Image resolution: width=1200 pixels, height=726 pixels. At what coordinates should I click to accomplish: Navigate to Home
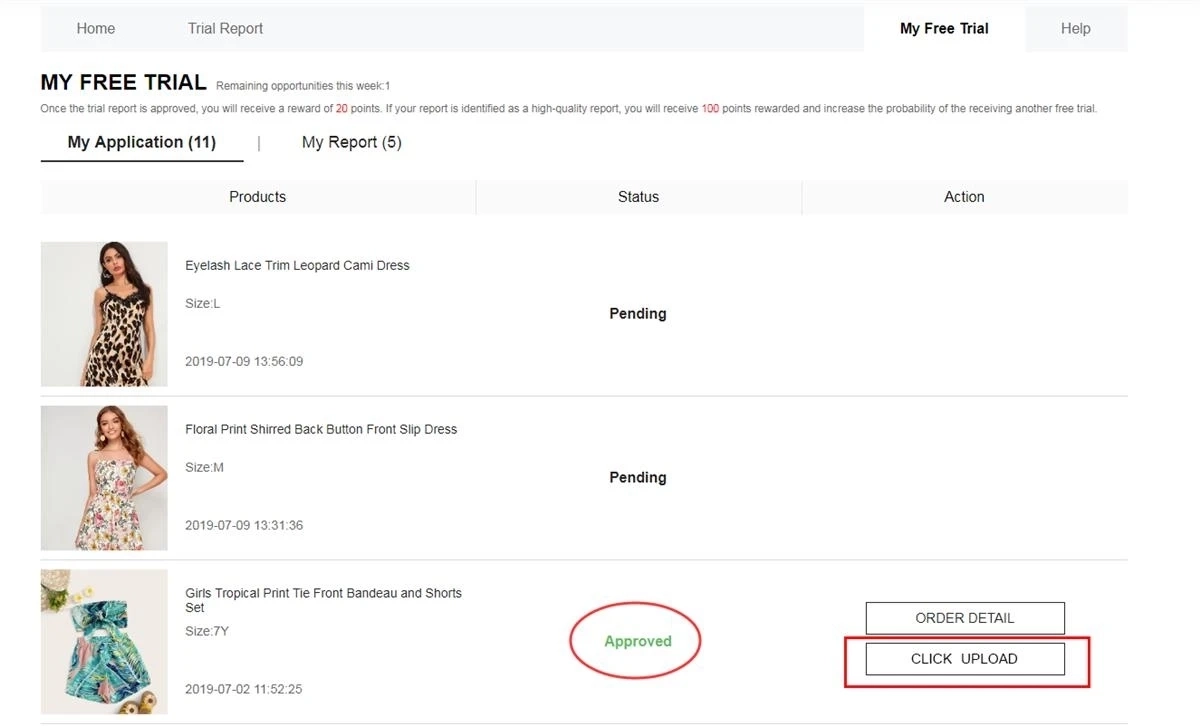(96, 28)
